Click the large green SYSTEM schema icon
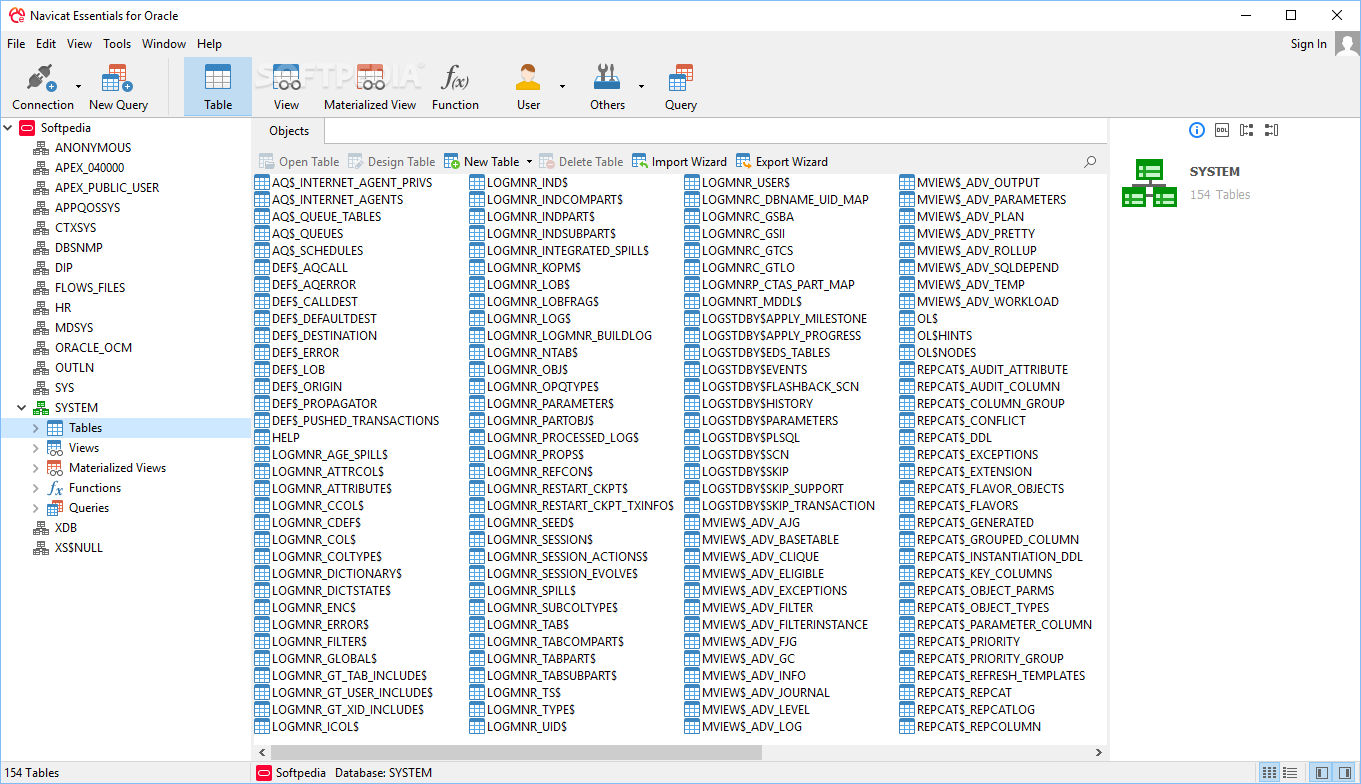Viewport: 1361px width, 784px height. tap(1149, 183)
